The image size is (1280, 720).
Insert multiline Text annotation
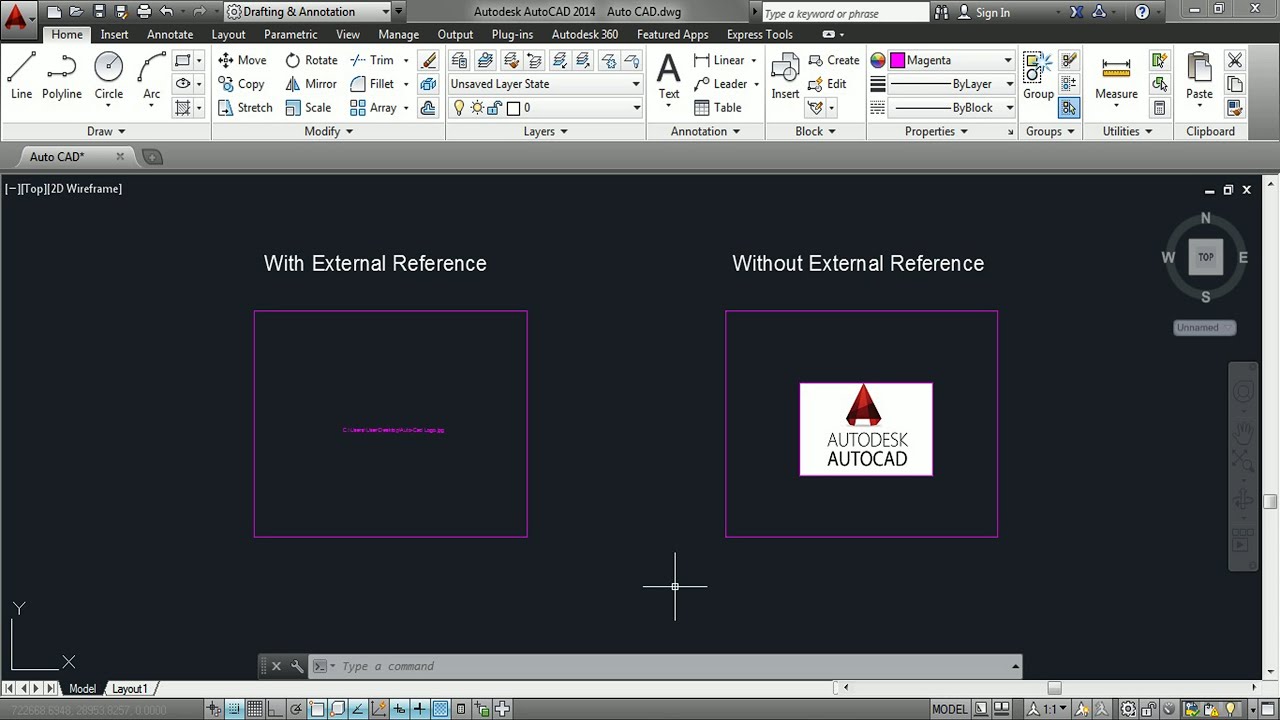coord(669,77)
